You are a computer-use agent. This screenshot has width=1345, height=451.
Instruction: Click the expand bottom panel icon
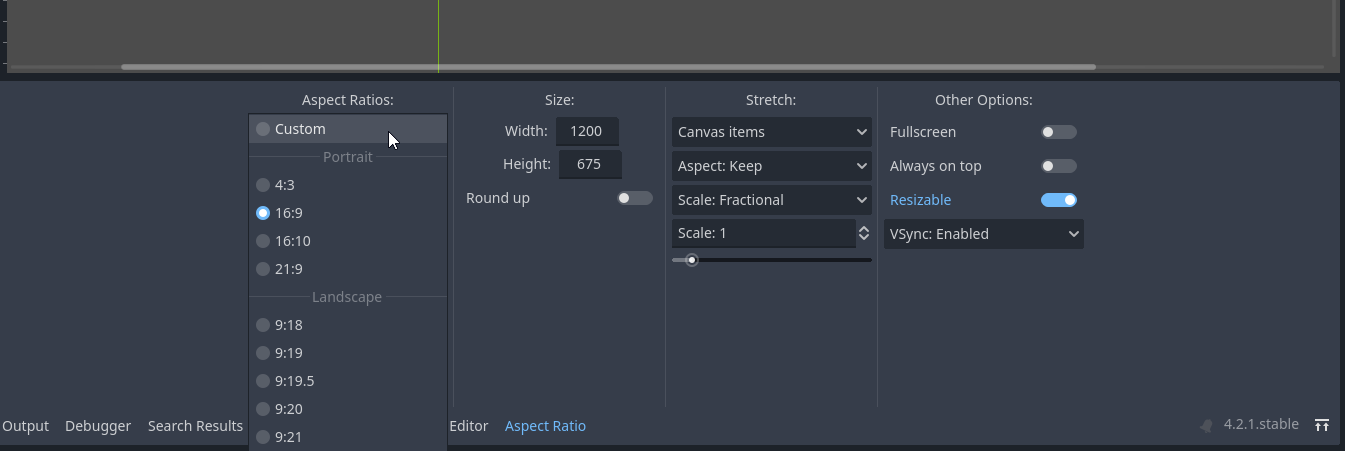(1322, 425)
